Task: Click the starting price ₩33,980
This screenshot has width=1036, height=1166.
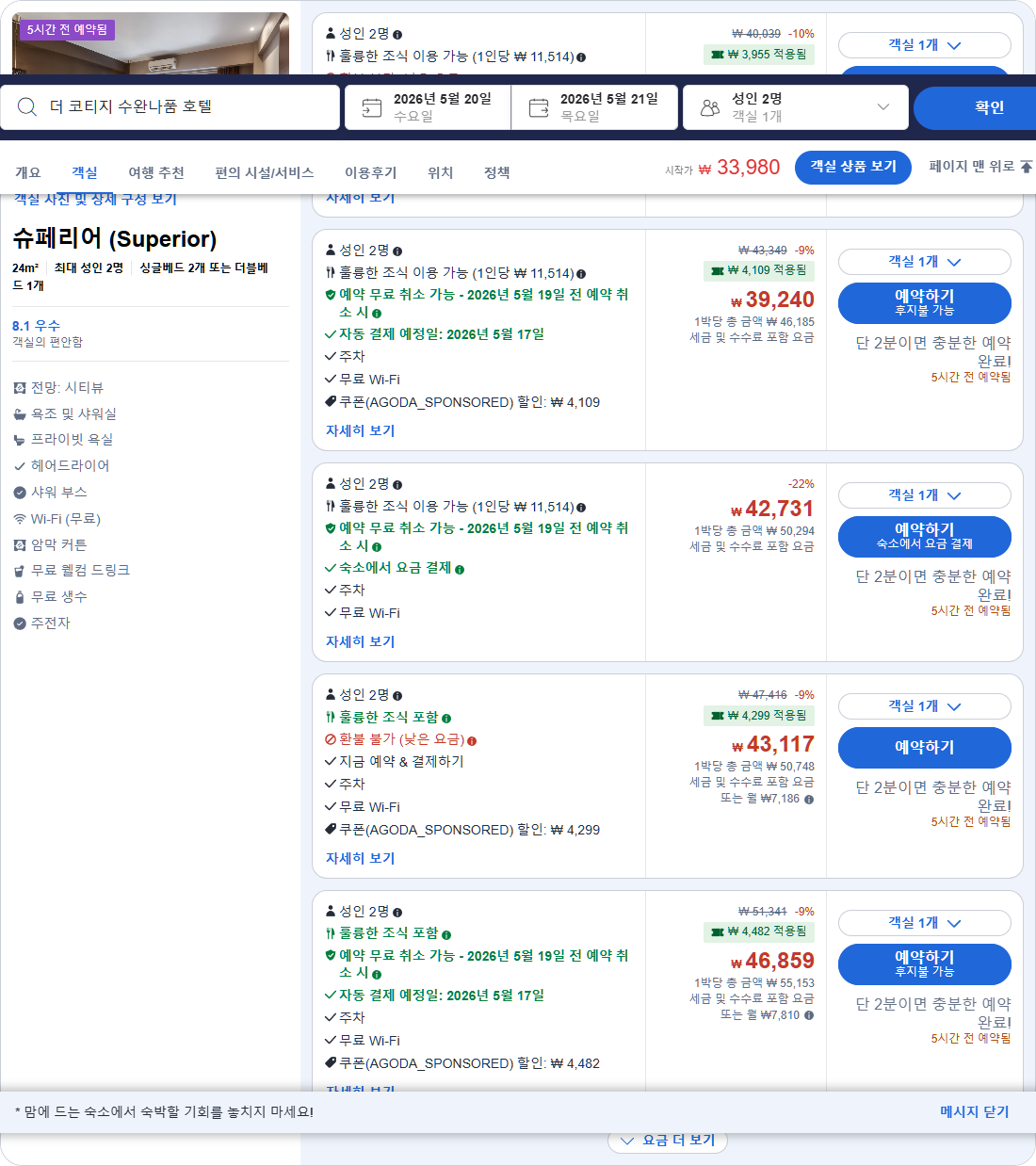Action: (x=739, y=168)
